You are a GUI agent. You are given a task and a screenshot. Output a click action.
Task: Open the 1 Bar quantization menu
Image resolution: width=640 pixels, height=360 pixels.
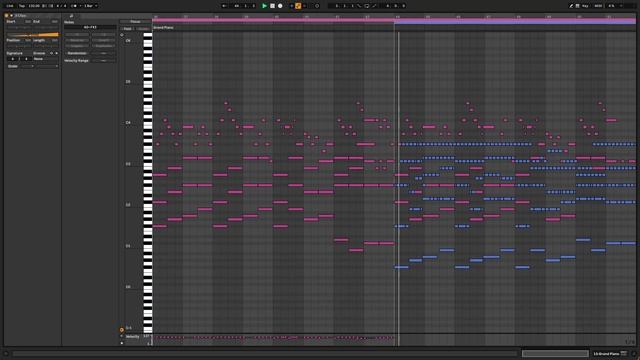tap(90, 6)
